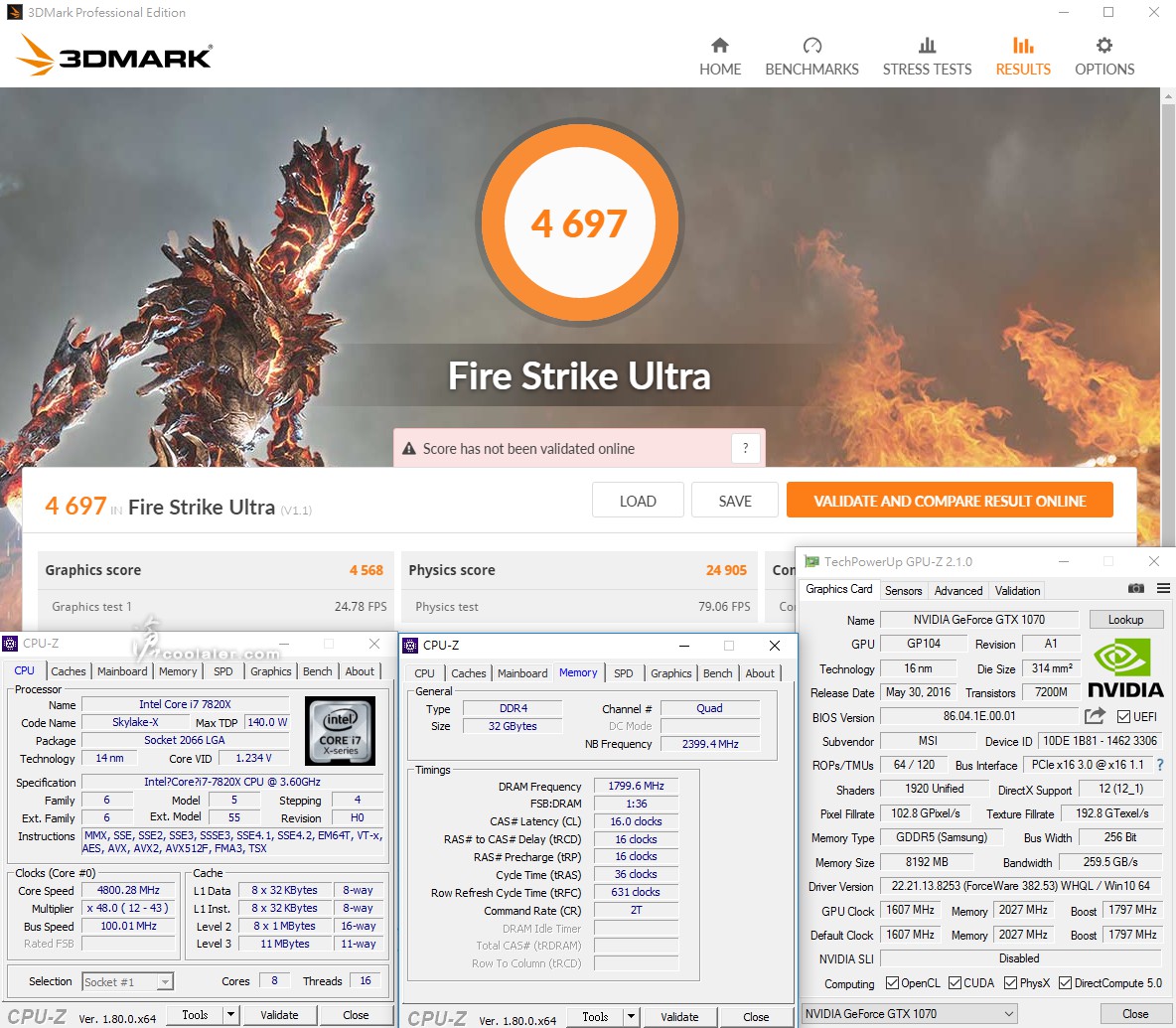Image resolution: width=1176 pixels, height=1028 pixels.
Task: Switch to Mainboard tab in left CPU-Z
Action: coord(122,671)
